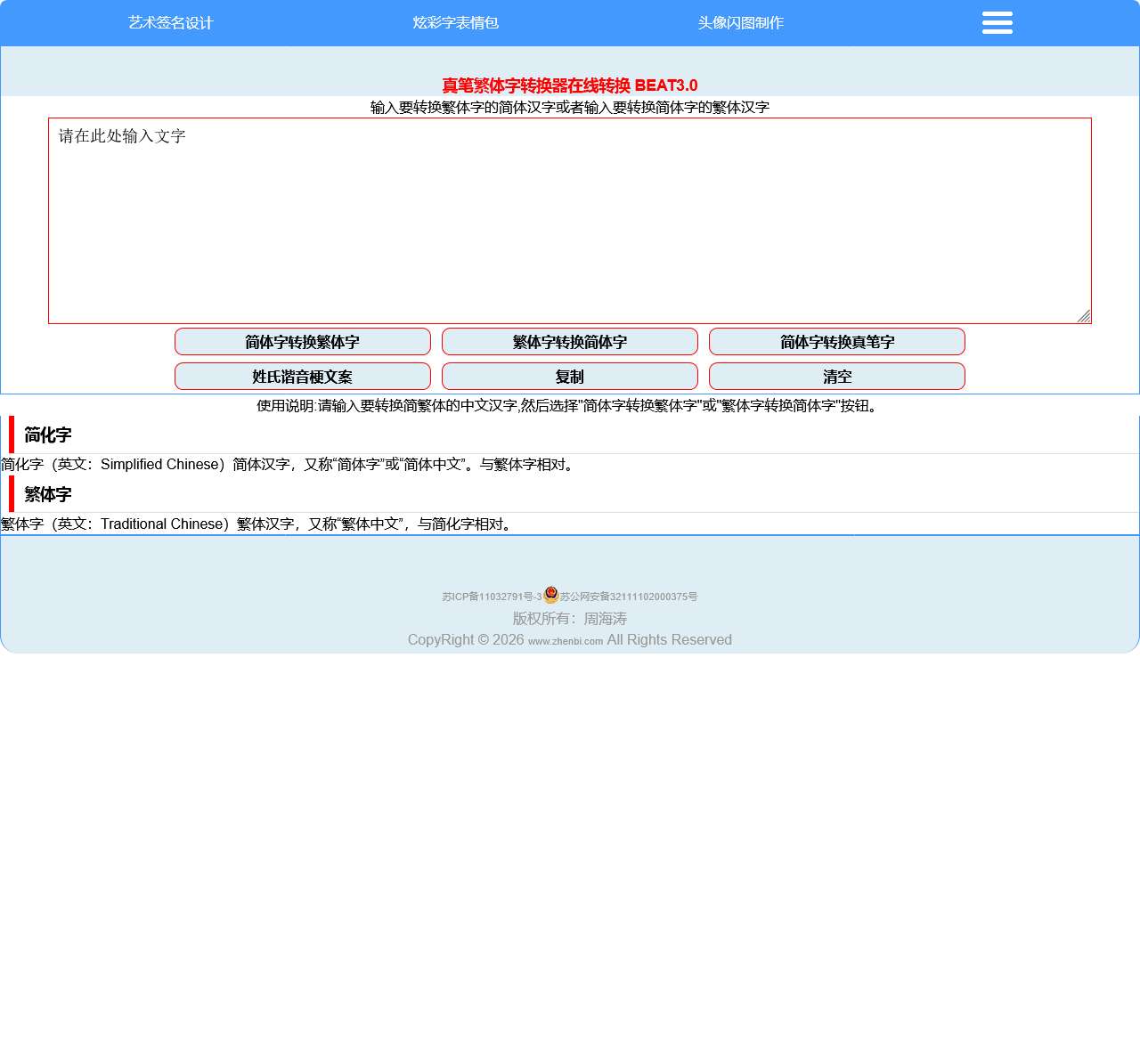Click the 繁体字 section heading
Image resolution: width=1140 pixels, height=1064 pixels.
pyautogui.click(x=48, y=494)
